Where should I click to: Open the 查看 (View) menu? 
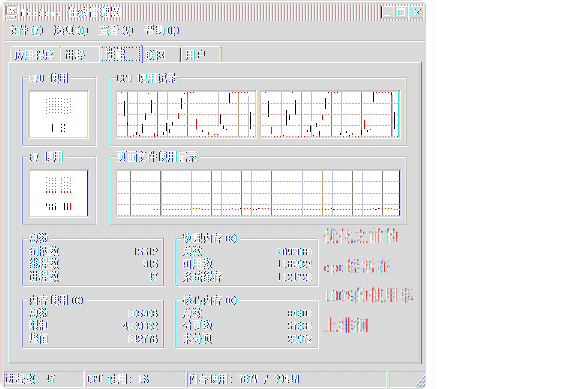(116, 30)
